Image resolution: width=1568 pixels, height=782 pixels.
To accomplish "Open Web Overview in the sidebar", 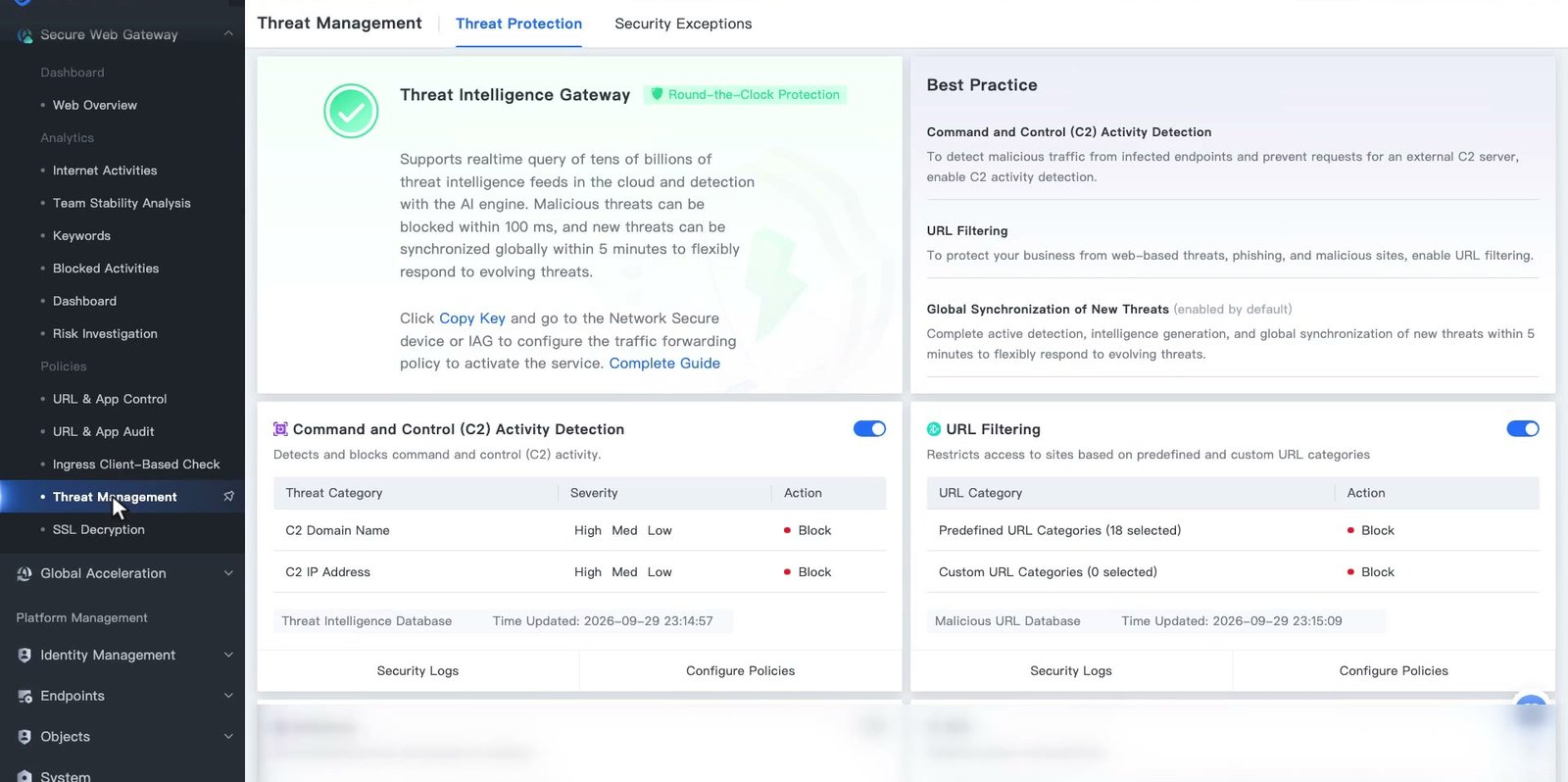I will click(95, 105).
